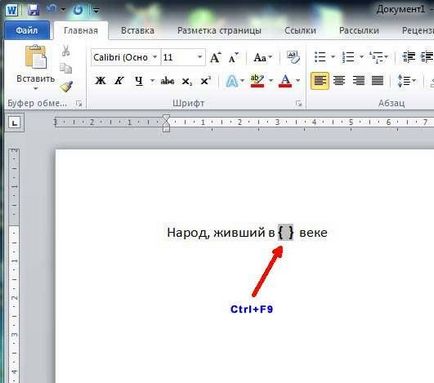The height and width of the screenshot is (383, 434).
Task: Clear all formatting with the eraser icon
Action: (x=293, y=57)
